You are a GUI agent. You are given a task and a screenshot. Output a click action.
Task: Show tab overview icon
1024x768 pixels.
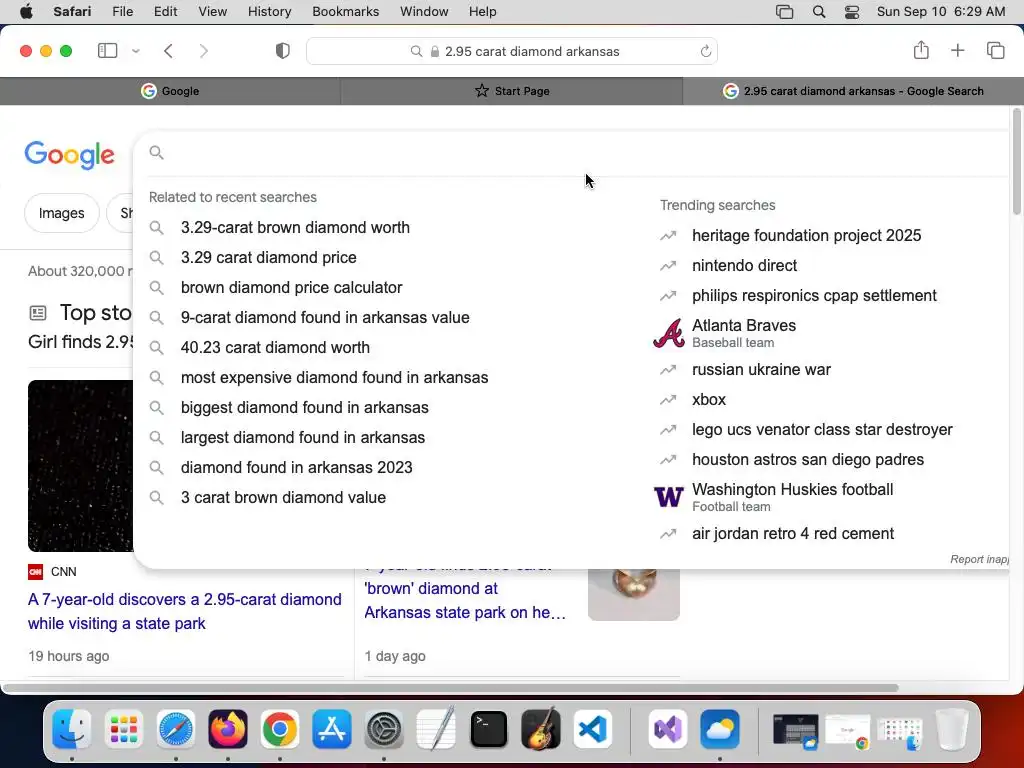(995, 50)
